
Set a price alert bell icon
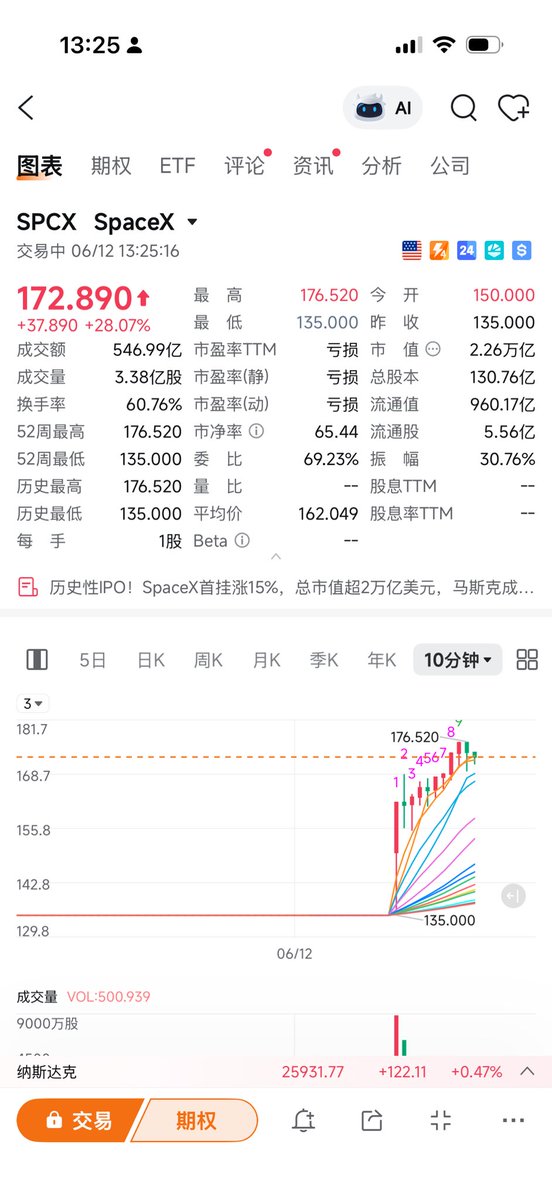[304, 1121]
